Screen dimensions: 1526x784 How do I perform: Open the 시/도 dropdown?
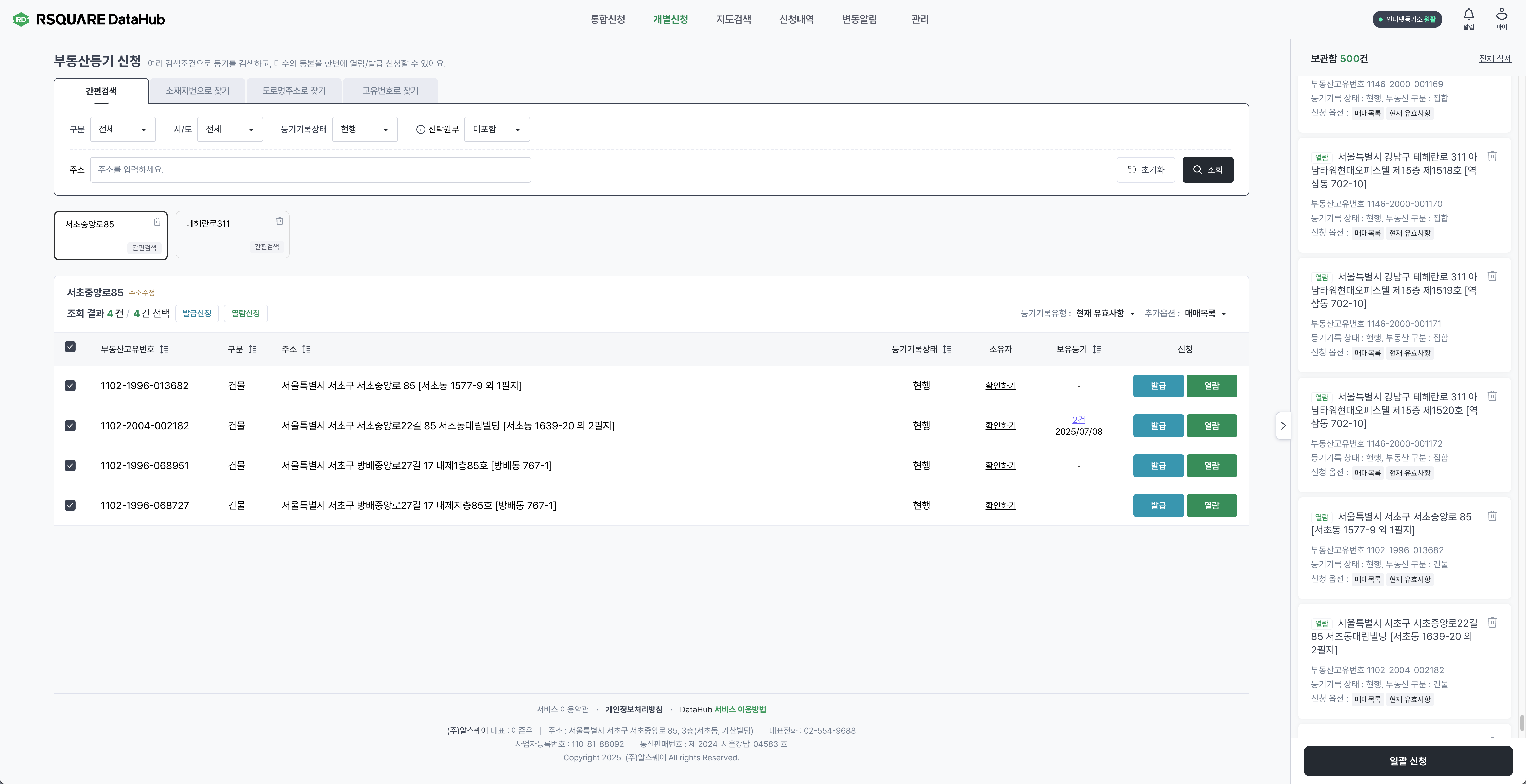[229, 130]
